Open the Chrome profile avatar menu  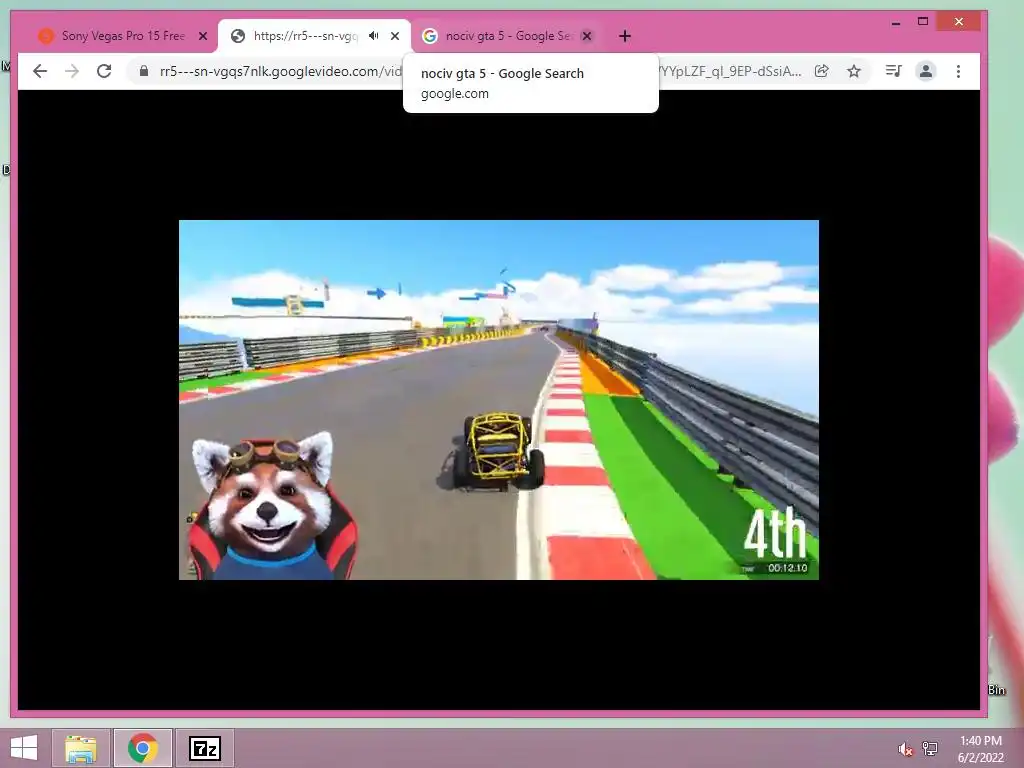(x=925, y=71)
